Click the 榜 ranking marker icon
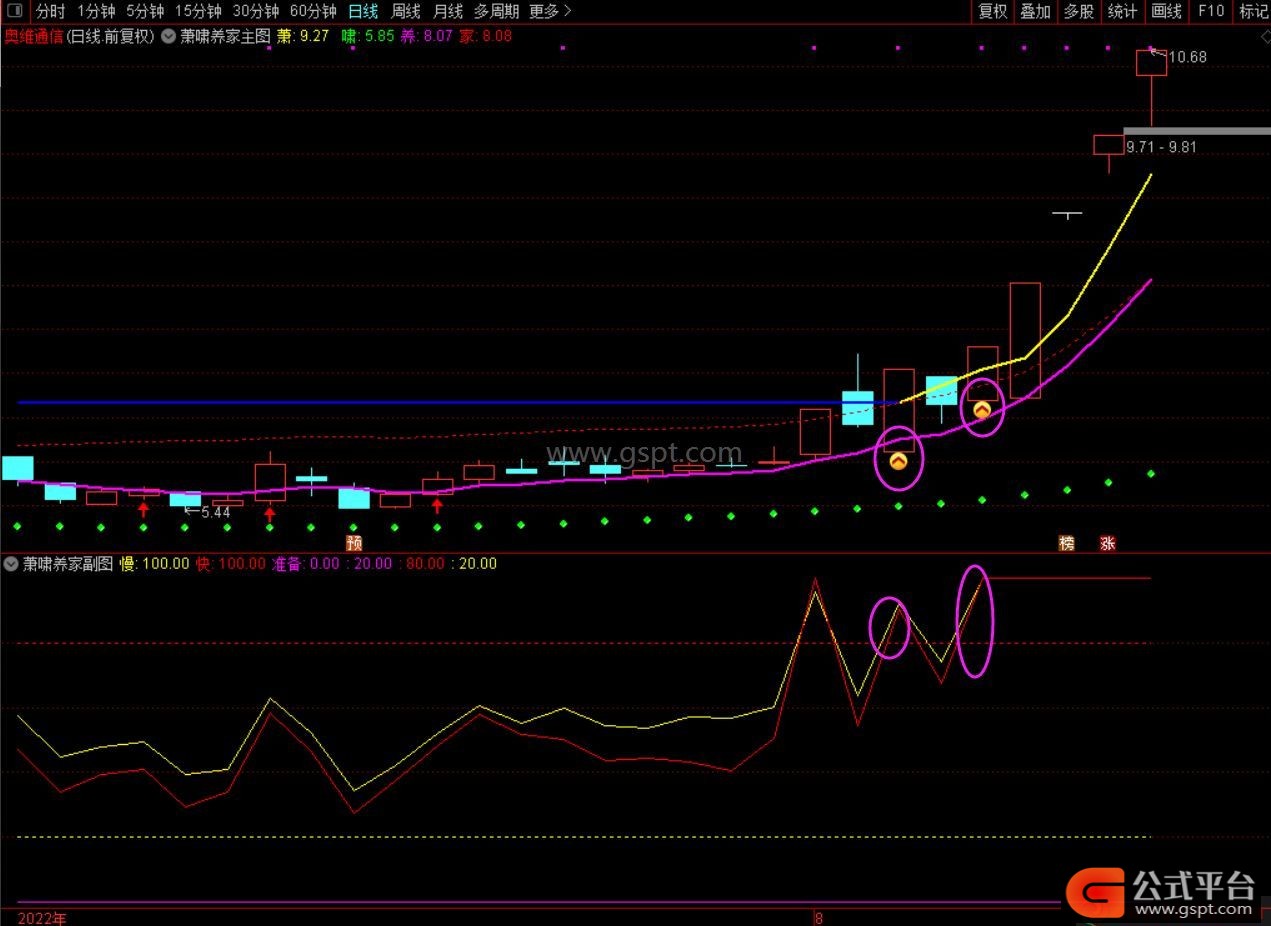The height and width of the screenshot is (926, 1271). click(x=1067, y=543)
